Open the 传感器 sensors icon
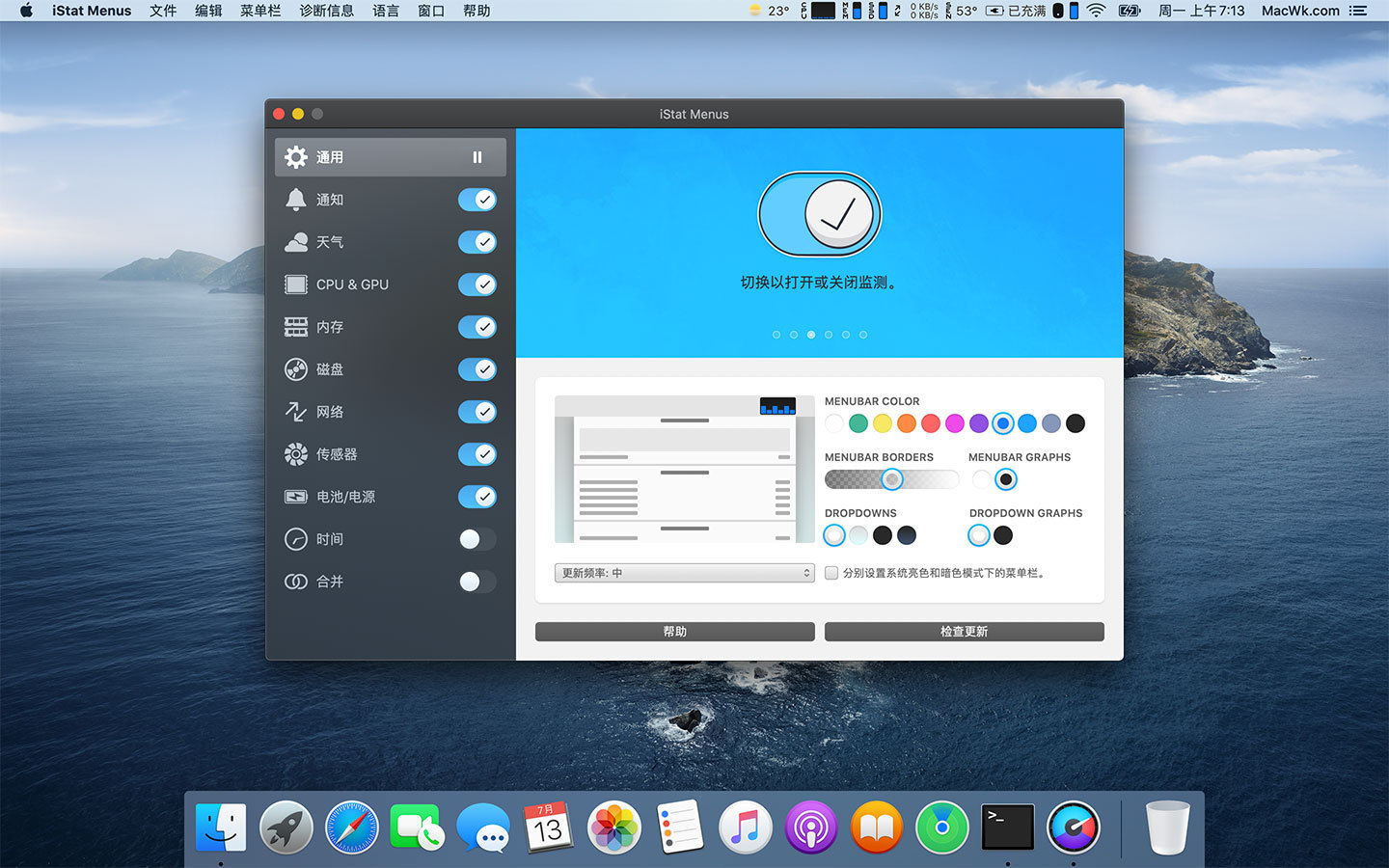The image size is (1389, 868). click(x=296, y=454)
